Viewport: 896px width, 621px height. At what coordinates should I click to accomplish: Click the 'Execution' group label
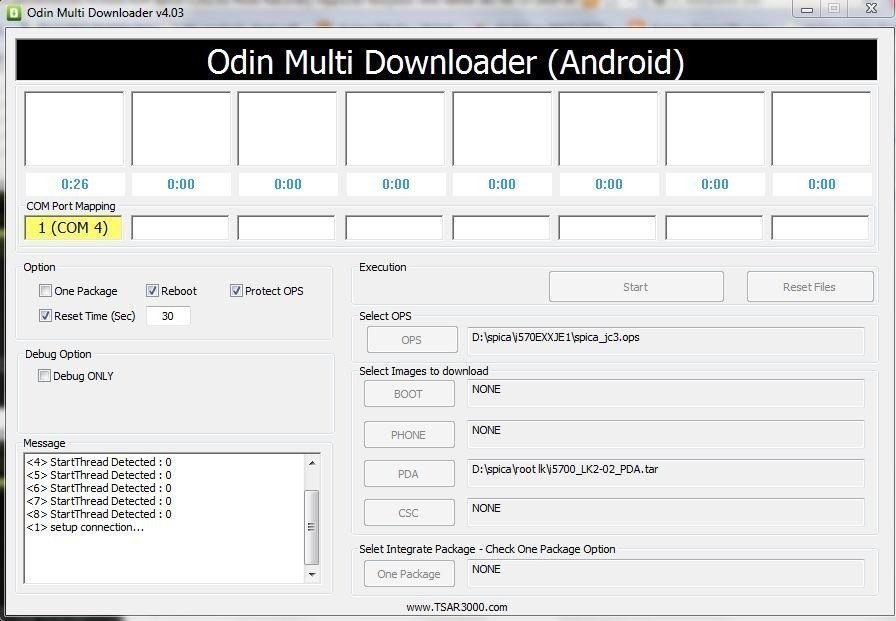click(x=383, y=267)
